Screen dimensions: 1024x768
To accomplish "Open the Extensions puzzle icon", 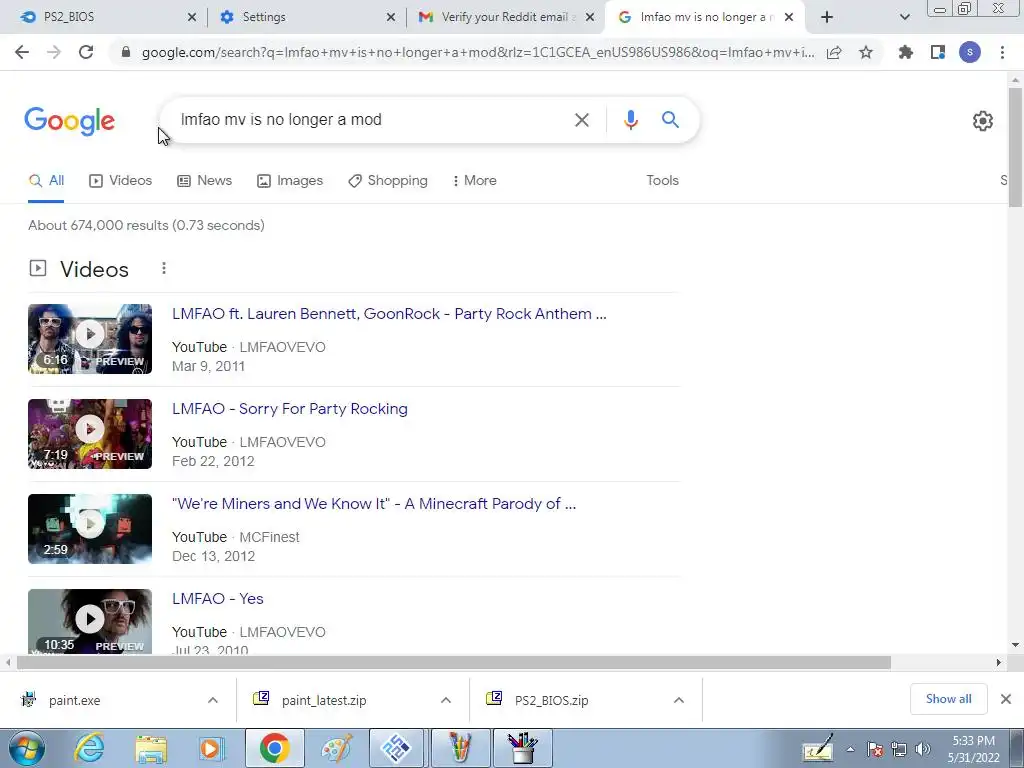I will (x=905, y=52).
